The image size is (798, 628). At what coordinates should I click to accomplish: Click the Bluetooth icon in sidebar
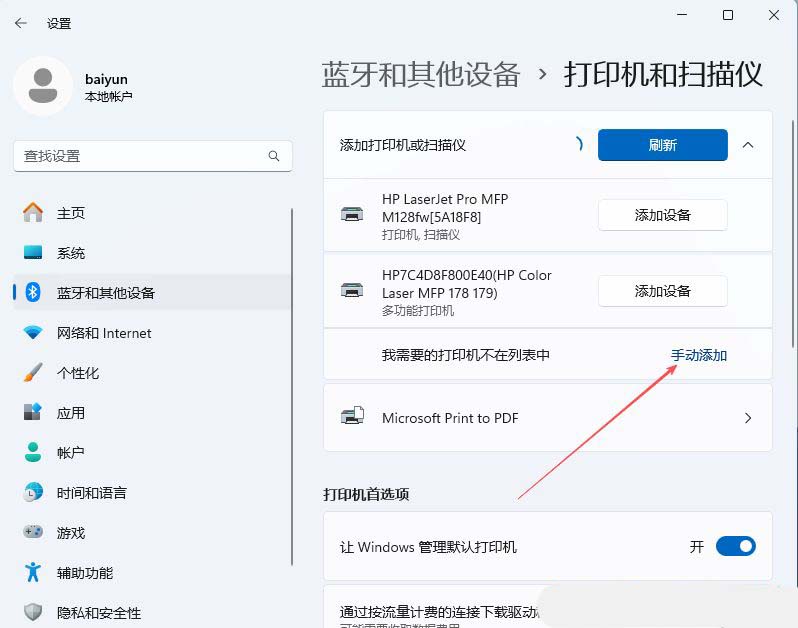(x=33, y=292)
